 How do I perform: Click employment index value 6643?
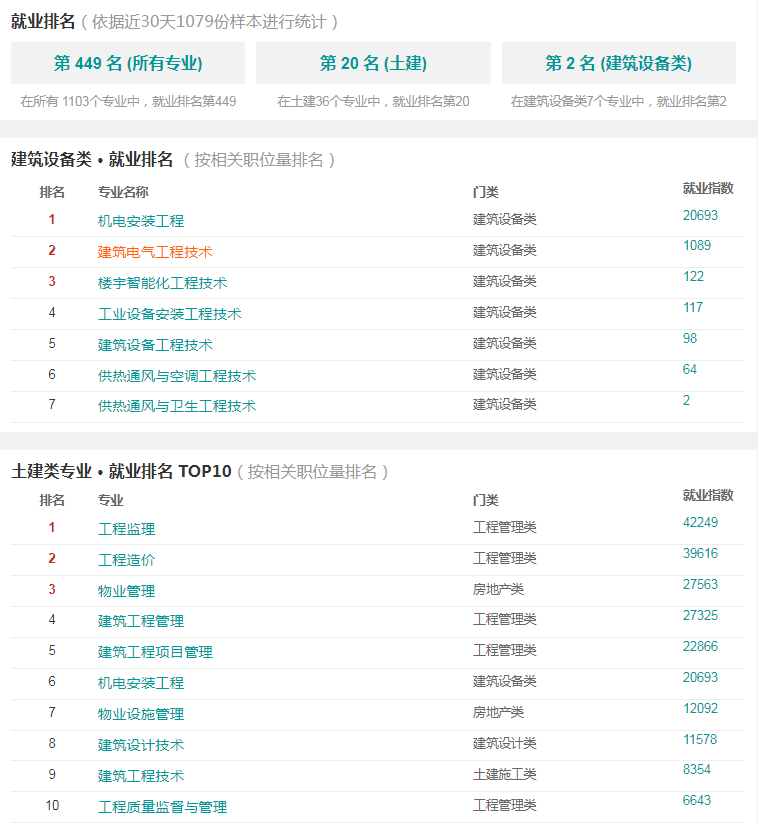click(697, 800)
